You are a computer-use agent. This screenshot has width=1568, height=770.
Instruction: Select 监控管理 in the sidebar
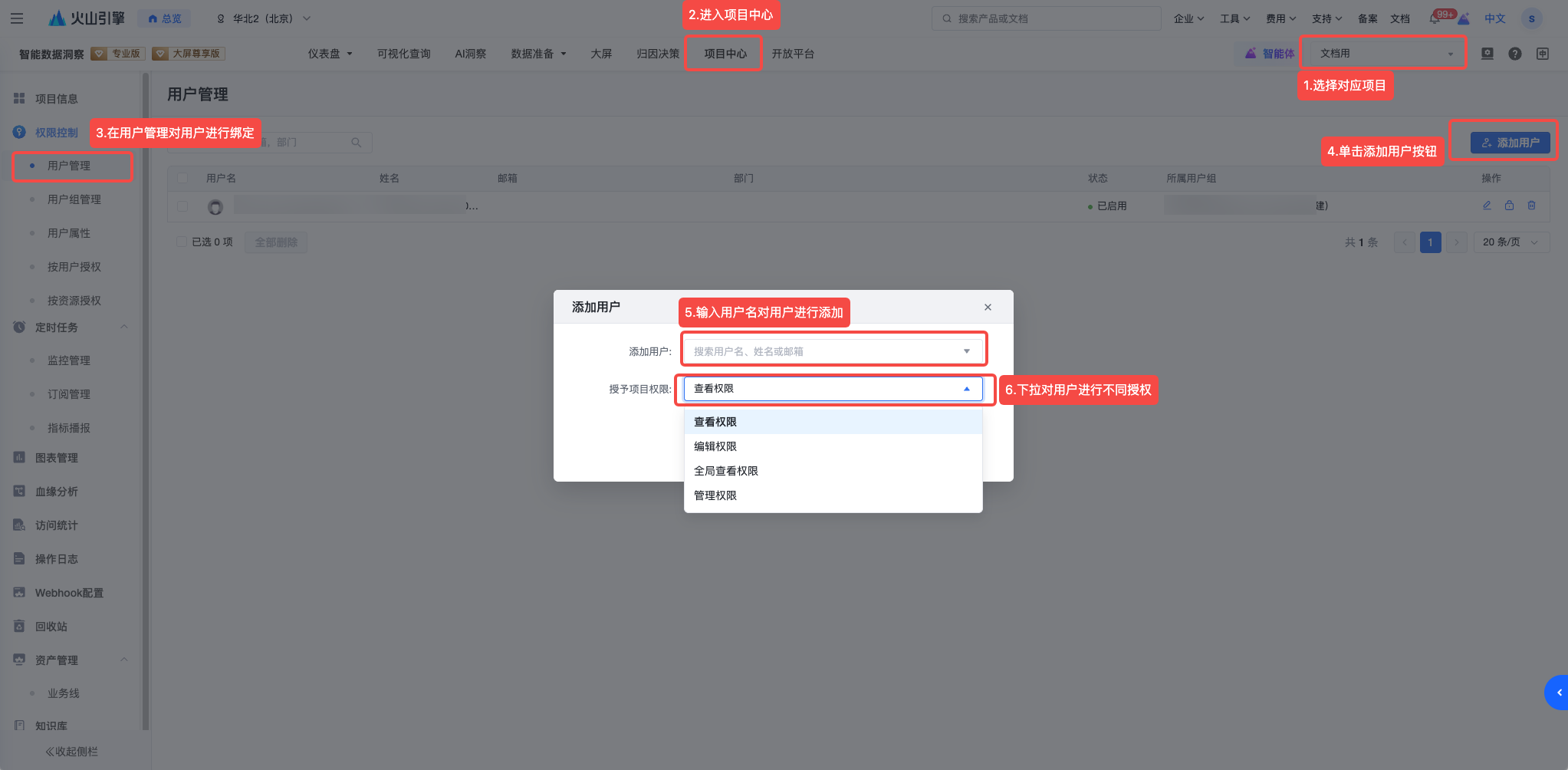pyautogui.click(x=69, y=360)
